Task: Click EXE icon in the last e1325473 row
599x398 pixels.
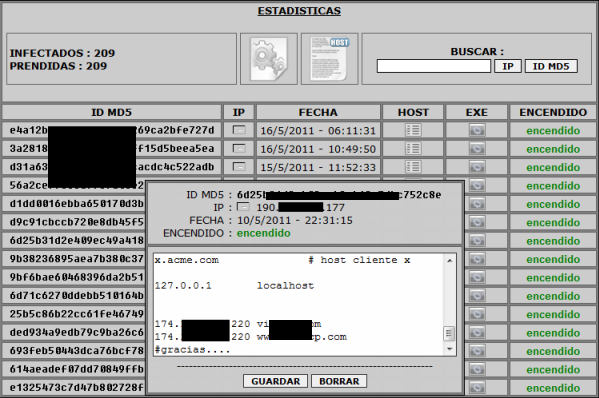Action: [x=477, y=388]
